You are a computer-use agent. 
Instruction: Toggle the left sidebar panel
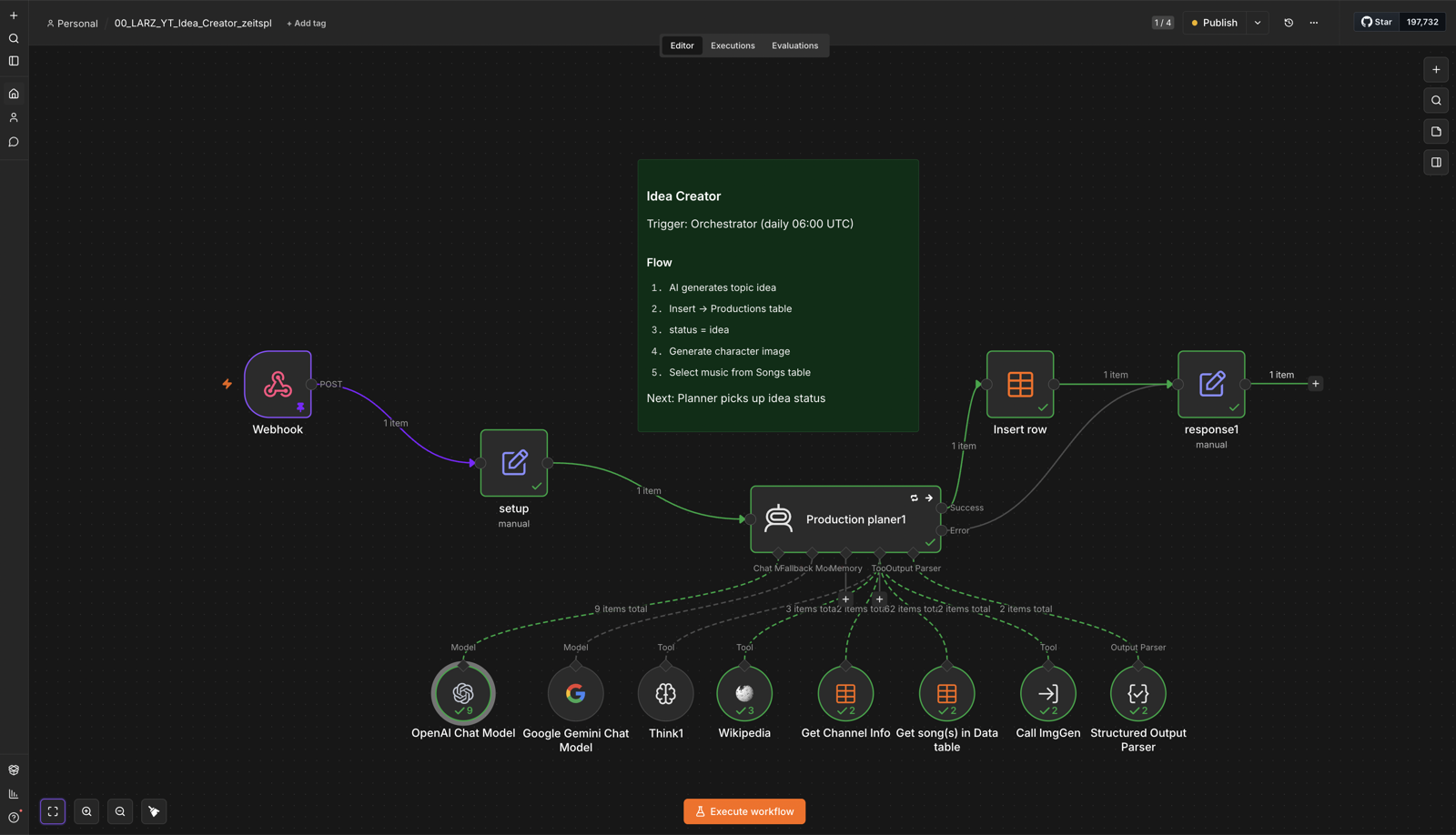click(14, 61)
